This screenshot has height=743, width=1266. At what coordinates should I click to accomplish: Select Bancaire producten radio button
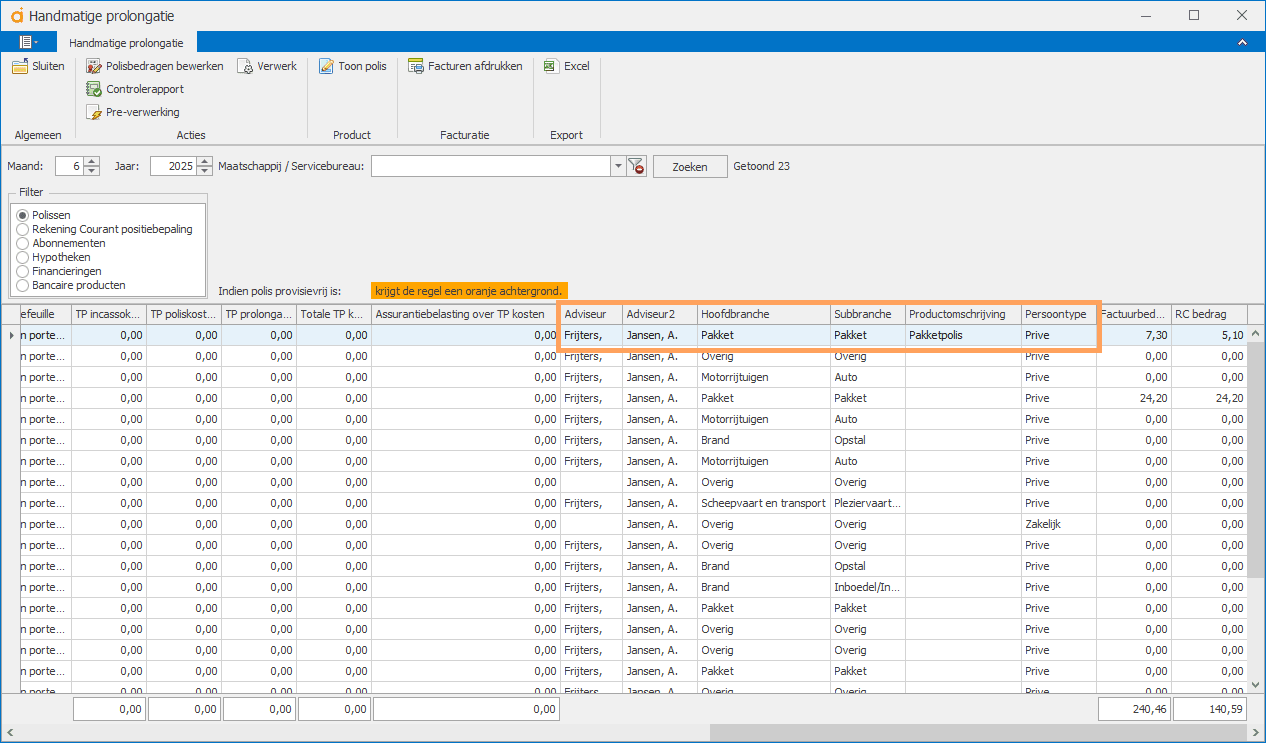click(23, 285)
